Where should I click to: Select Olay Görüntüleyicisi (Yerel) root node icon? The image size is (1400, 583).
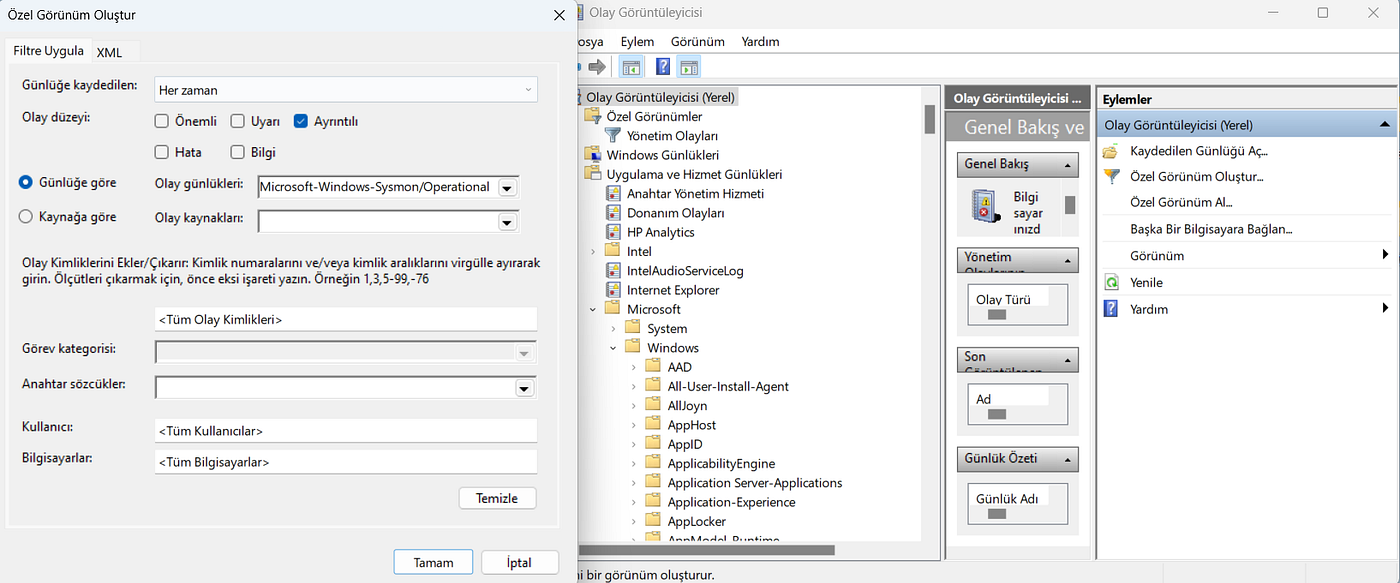click(x=577, y=97)
